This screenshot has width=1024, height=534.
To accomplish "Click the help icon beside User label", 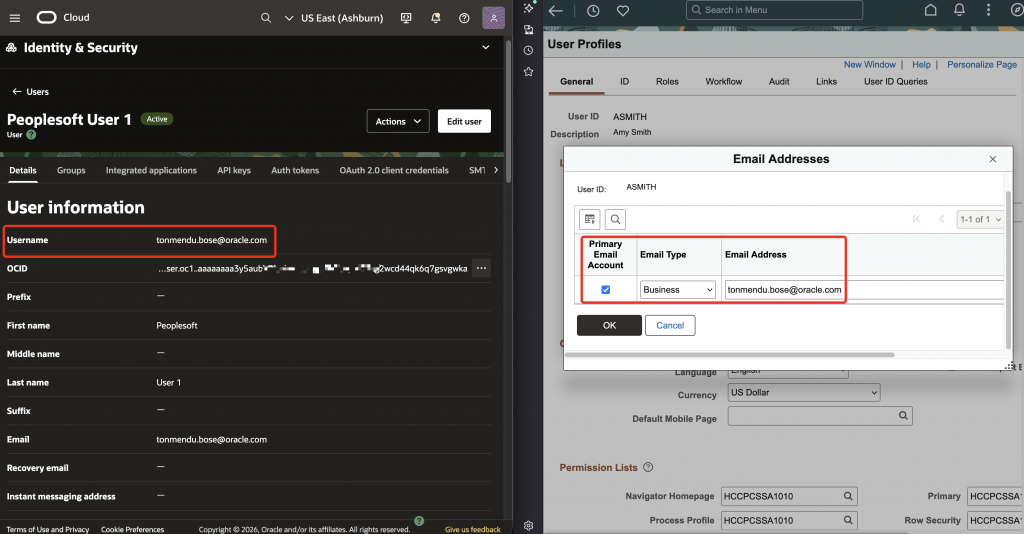I will coord(31,134).
